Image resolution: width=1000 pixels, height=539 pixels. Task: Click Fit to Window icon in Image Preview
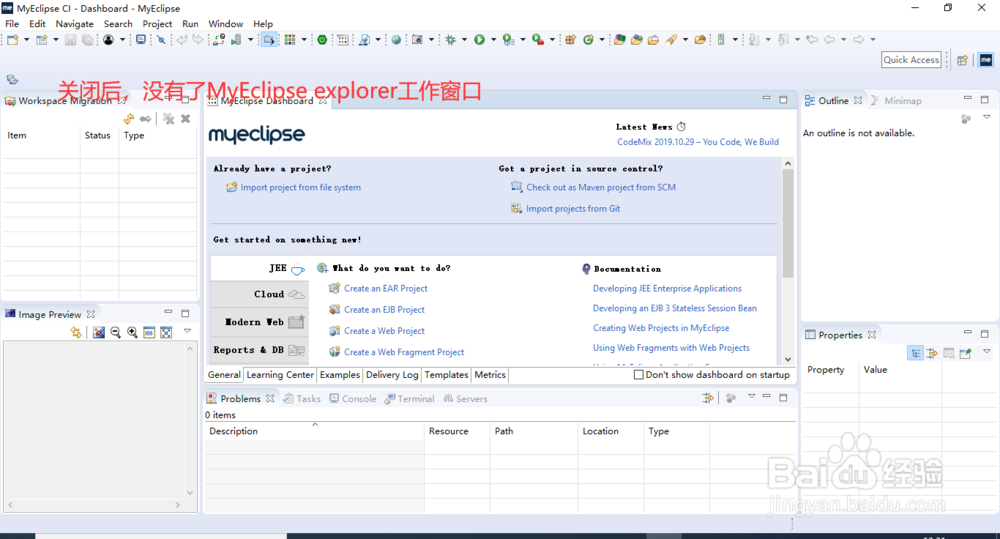pos(166,332)
